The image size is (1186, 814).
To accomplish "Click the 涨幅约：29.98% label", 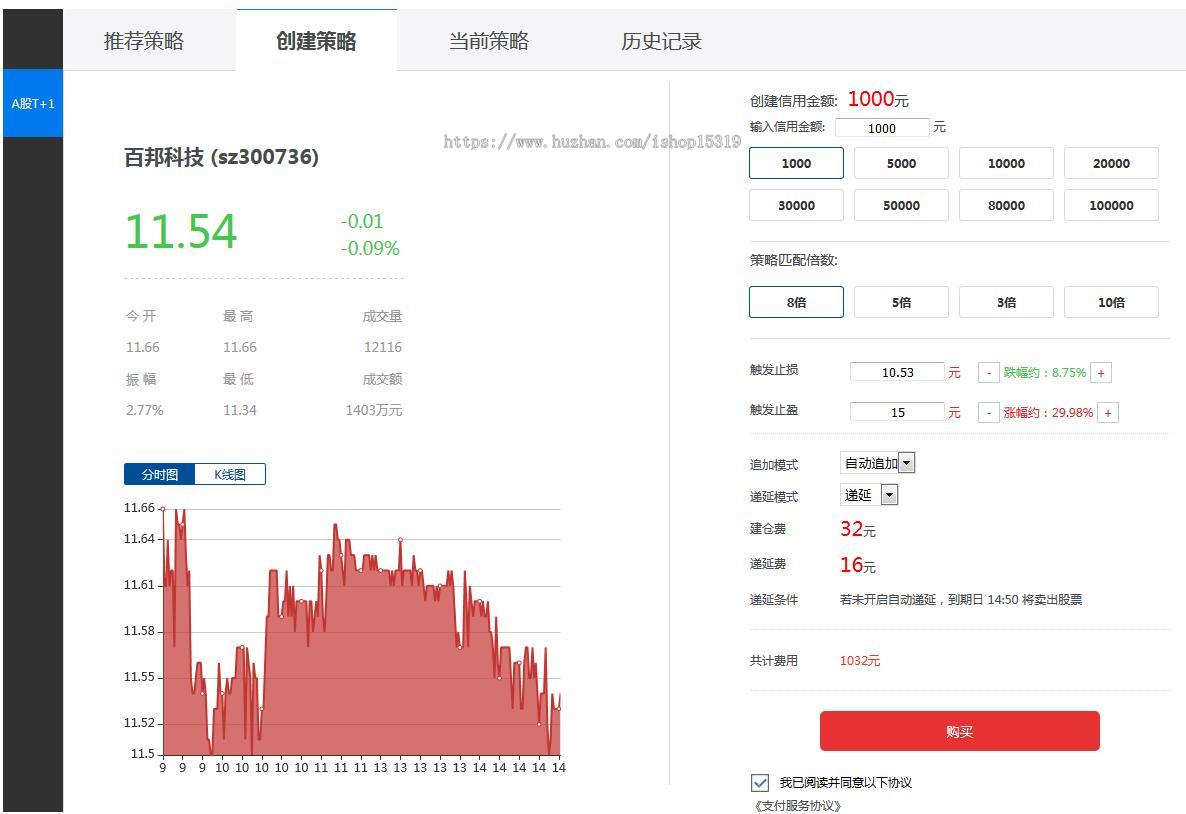I will 1048,412.
